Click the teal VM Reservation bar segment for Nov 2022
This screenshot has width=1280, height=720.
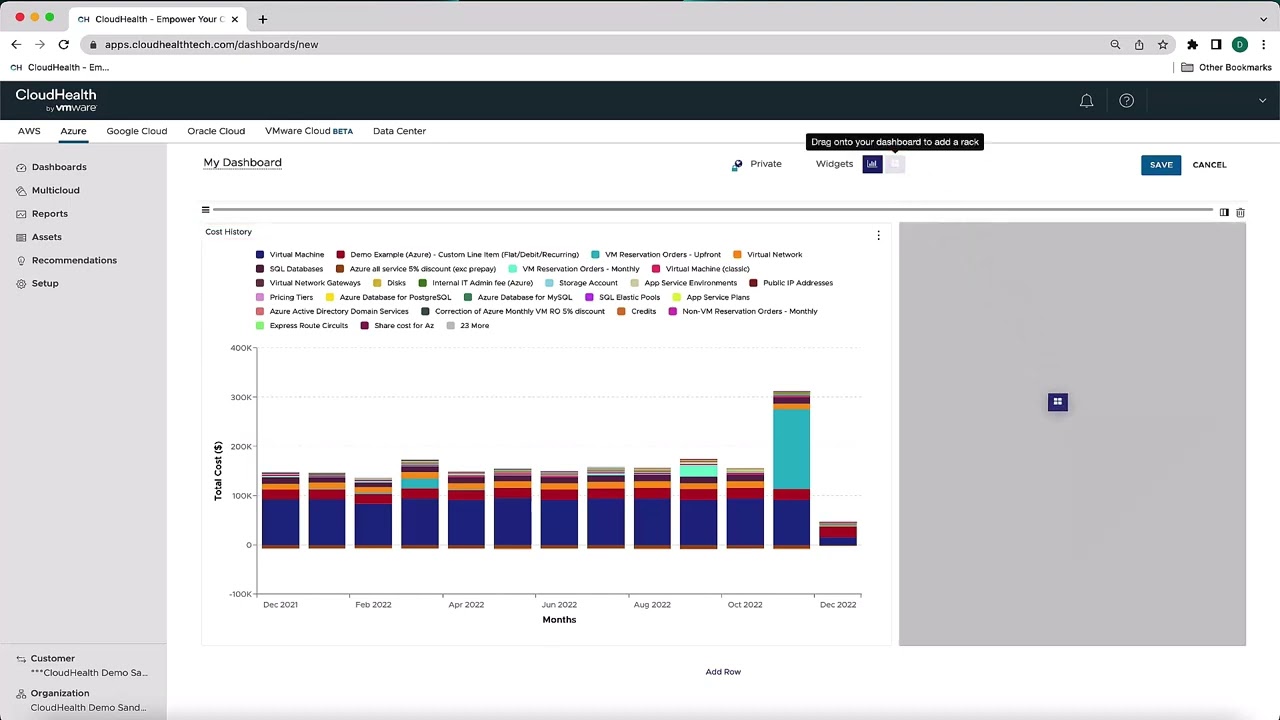click(x=791, y=449)
